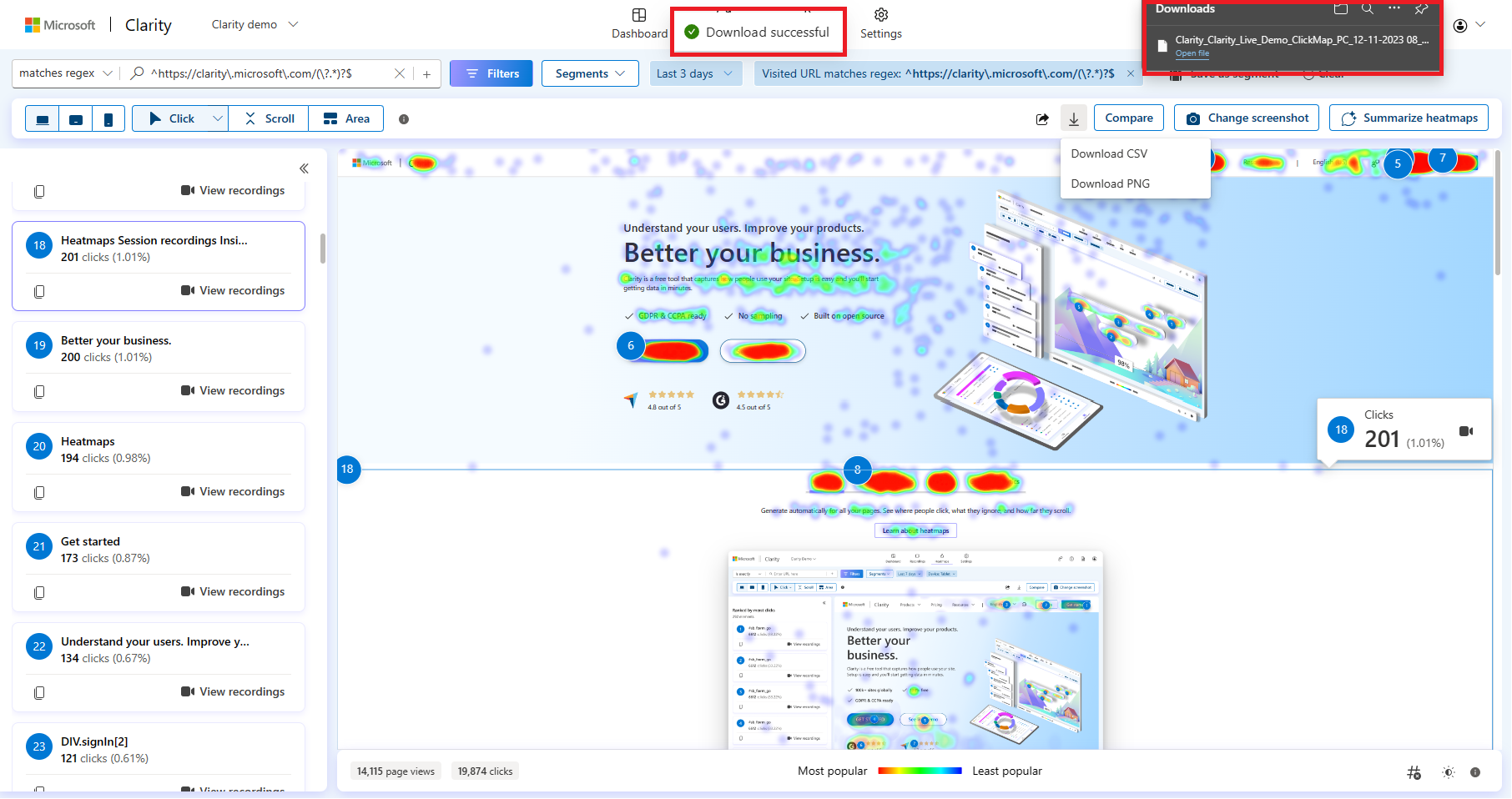The height and width of the screenshot is (799, 1512).
Task: Pin the Downloads panel
Action: (x=1421, y=9)
